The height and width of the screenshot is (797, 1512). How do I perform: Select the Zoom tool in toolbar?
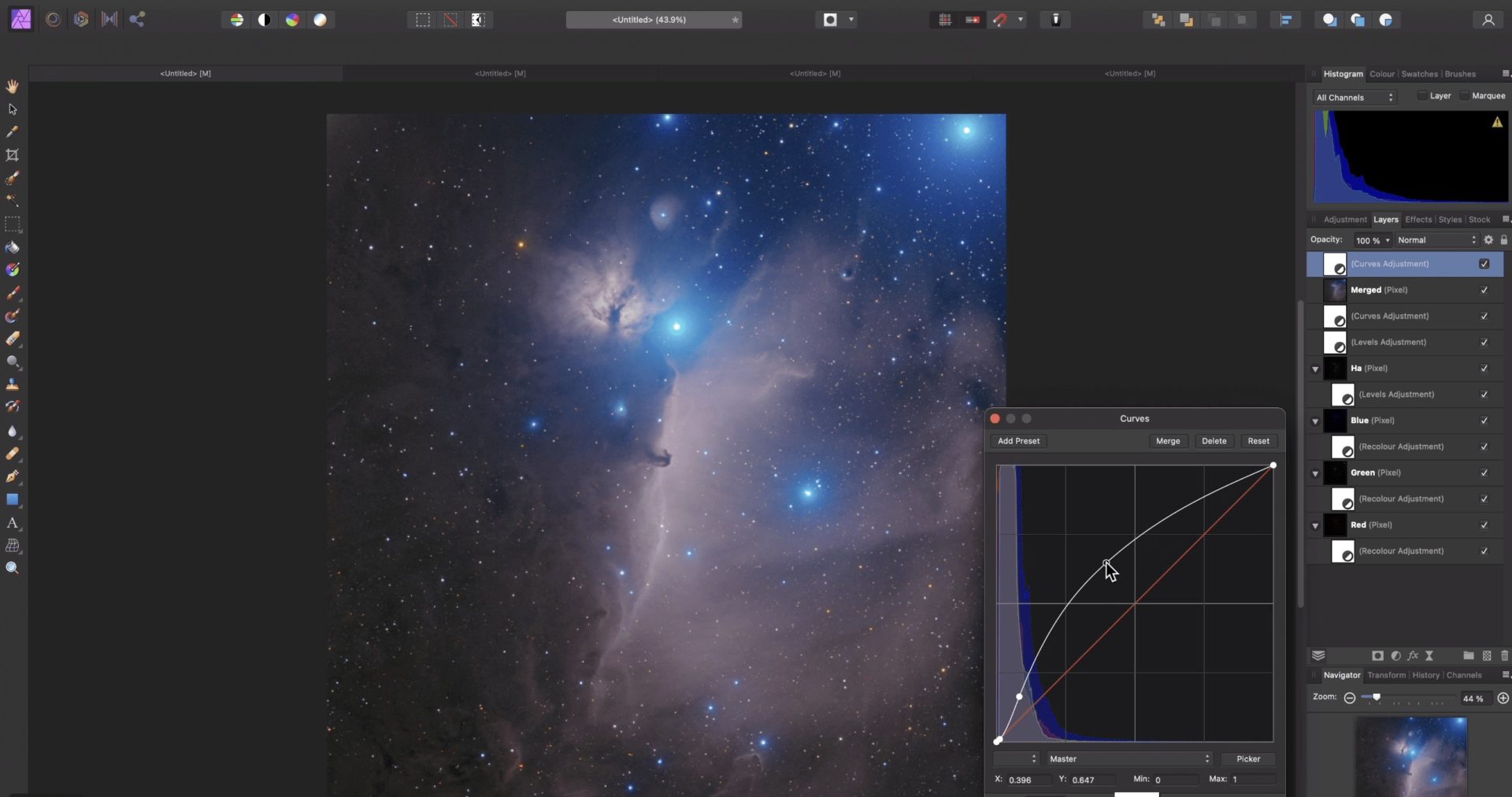point(13,568)
